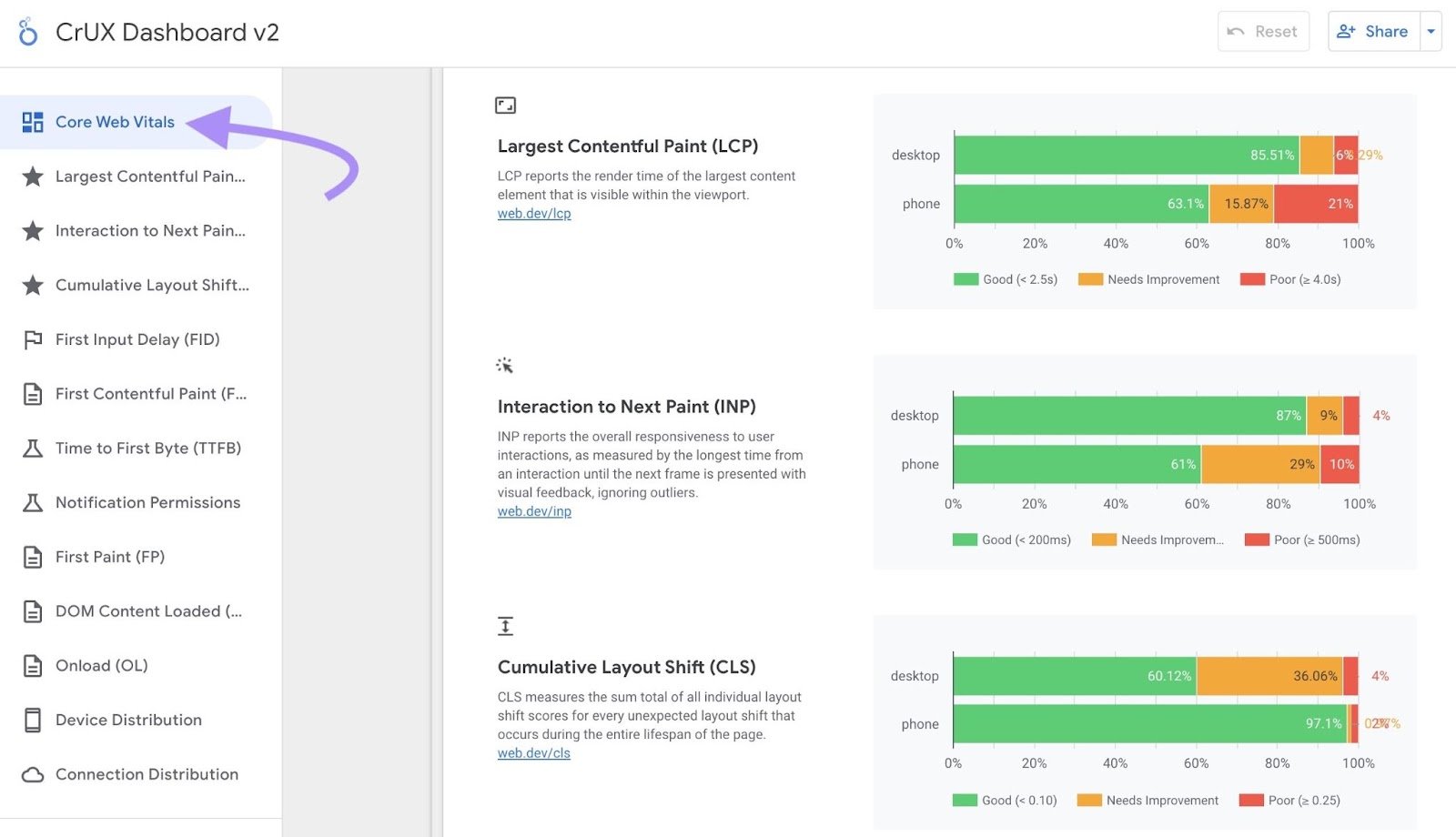Click the document icon next to First Paint
The height and width of the screenshot is (837, 1456).
tap(33, 557)
